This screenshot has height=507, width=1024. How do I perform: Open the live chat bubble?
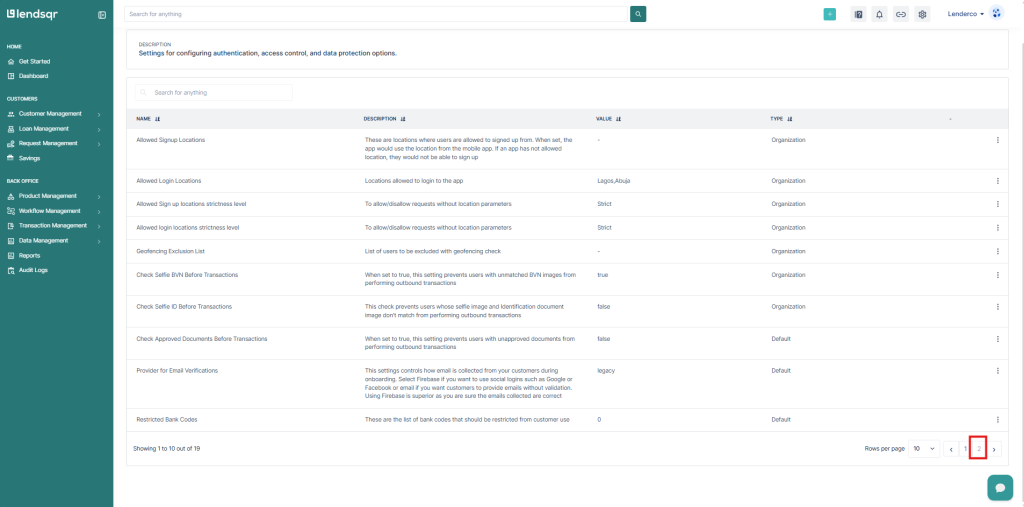coord(999,487)
